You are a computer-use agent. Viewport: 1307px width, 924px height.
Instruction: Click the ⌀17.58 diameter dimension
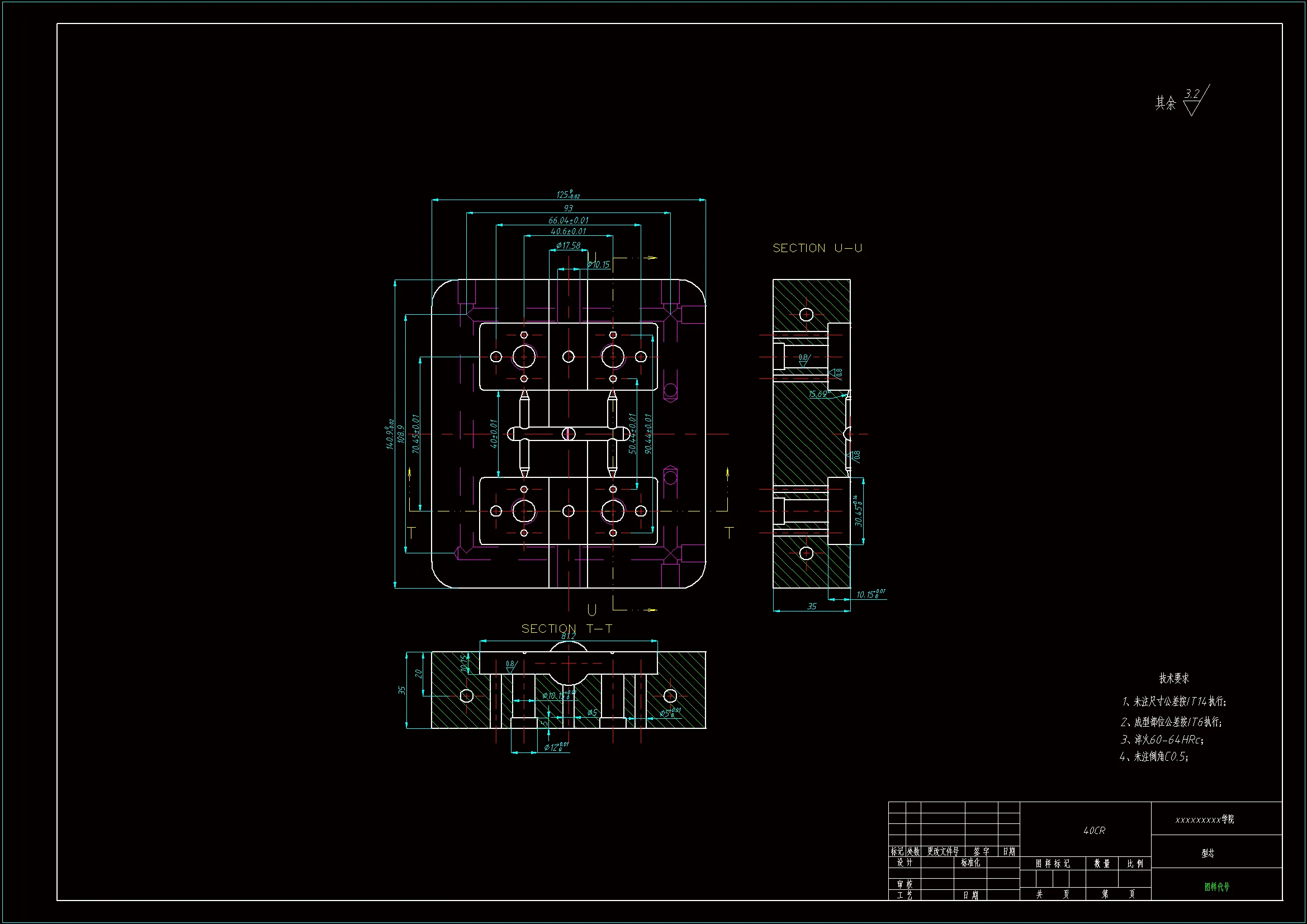[x=568, y=245]
